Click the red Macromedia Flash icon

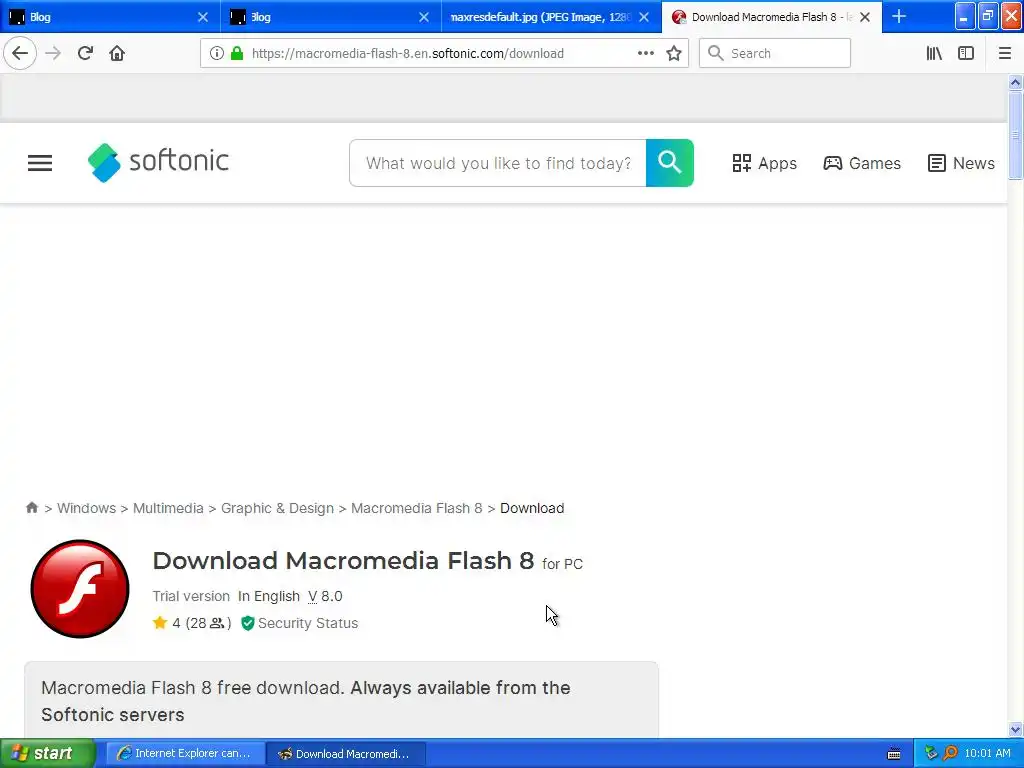[x=80, y=588]
